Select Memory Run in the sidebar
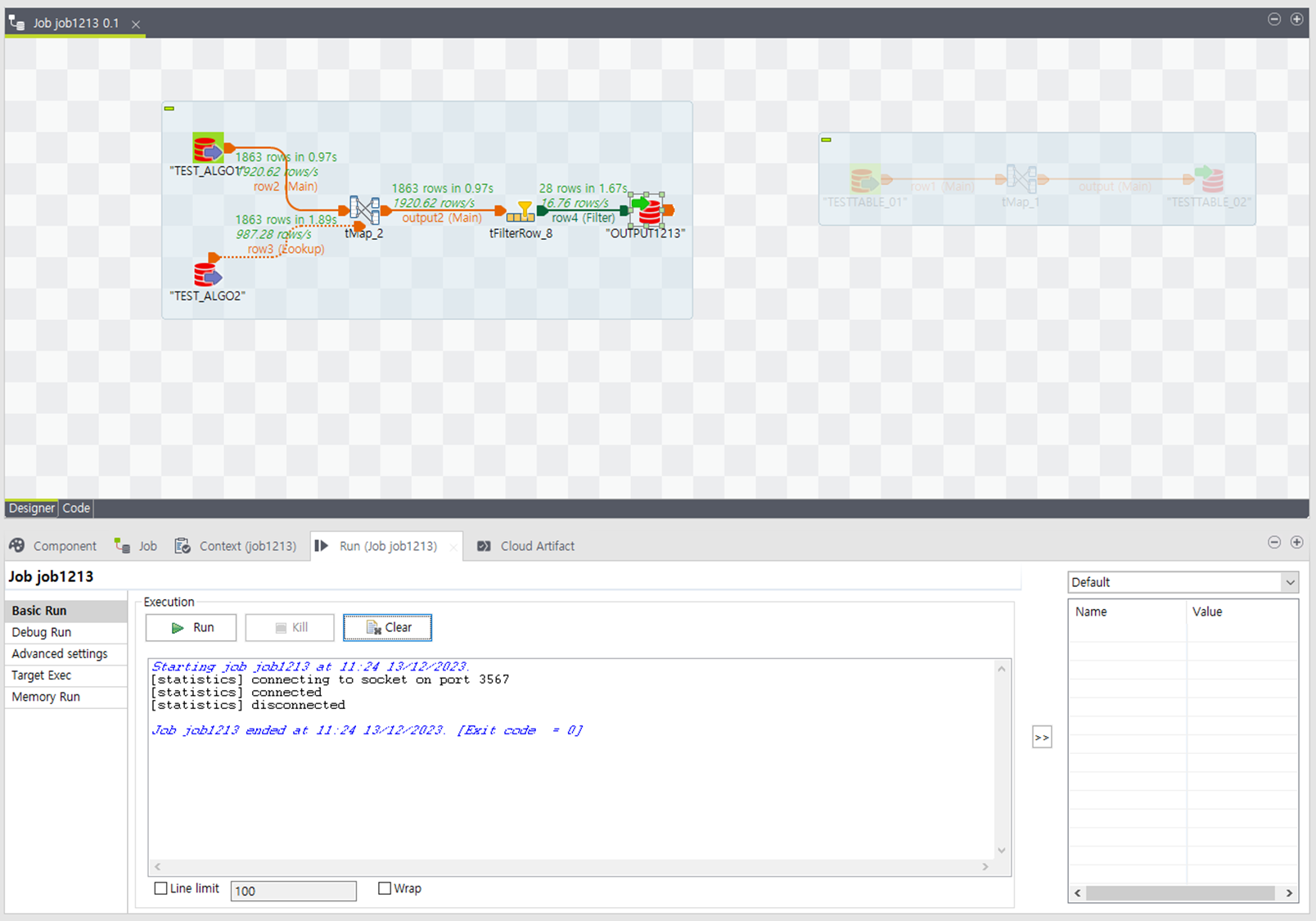The width and height of the screenshot is (1316, 921). (x=65, y=697)
